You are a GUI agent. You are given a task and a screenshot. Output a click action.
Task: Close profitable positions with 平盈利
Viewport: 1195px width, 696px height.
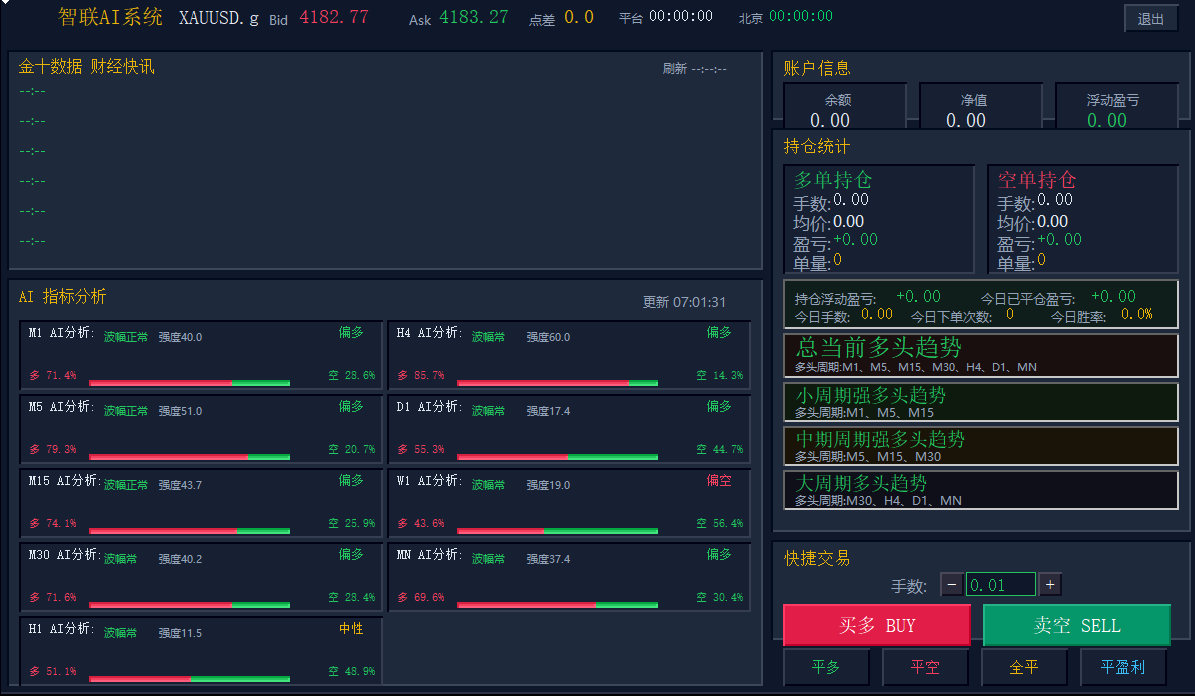pos(1123,667)
